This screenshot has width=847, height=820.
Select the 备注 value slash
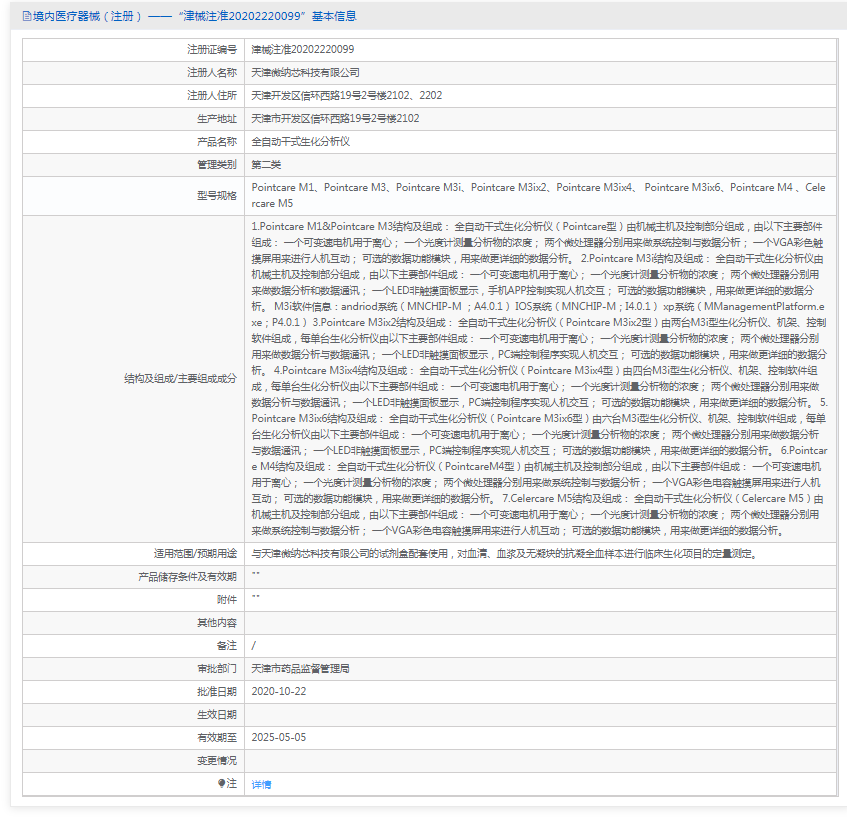coord(254,646)
